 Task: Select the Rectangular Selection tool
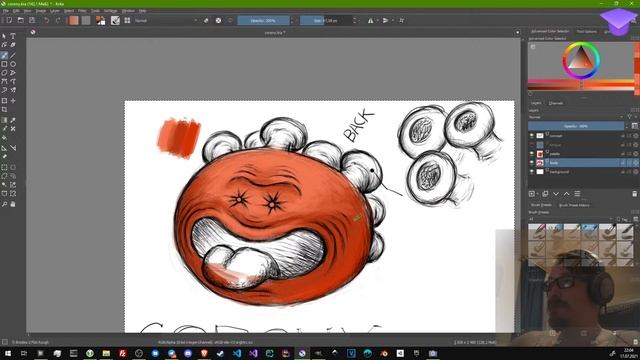[4, 167]
